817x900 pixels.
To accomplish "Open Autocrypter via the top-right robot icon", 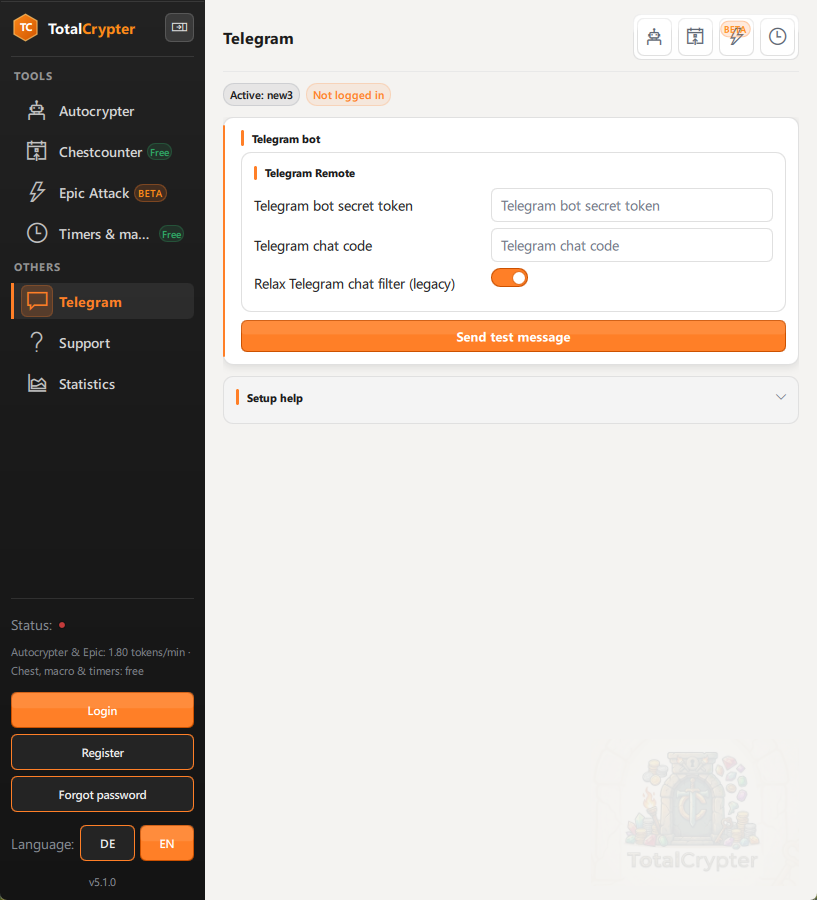I will click(654, 37).
